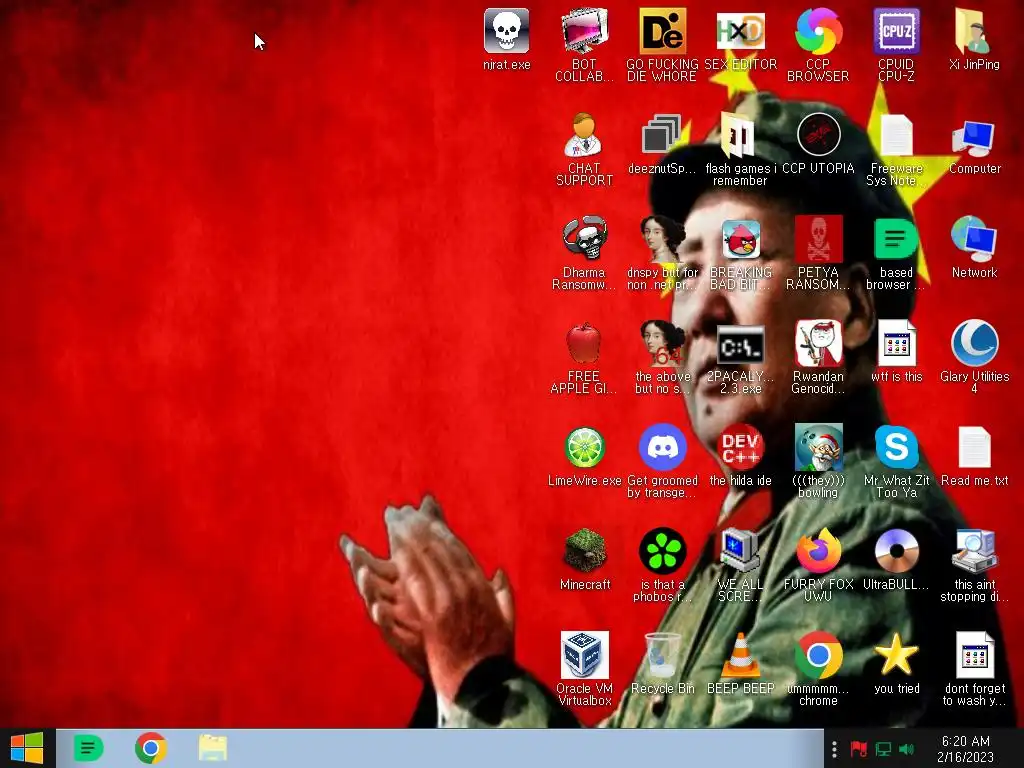Viewport: 1024px width, 768px height.
Task: Open Freeware Sys Note file
Action: [897, 135]
